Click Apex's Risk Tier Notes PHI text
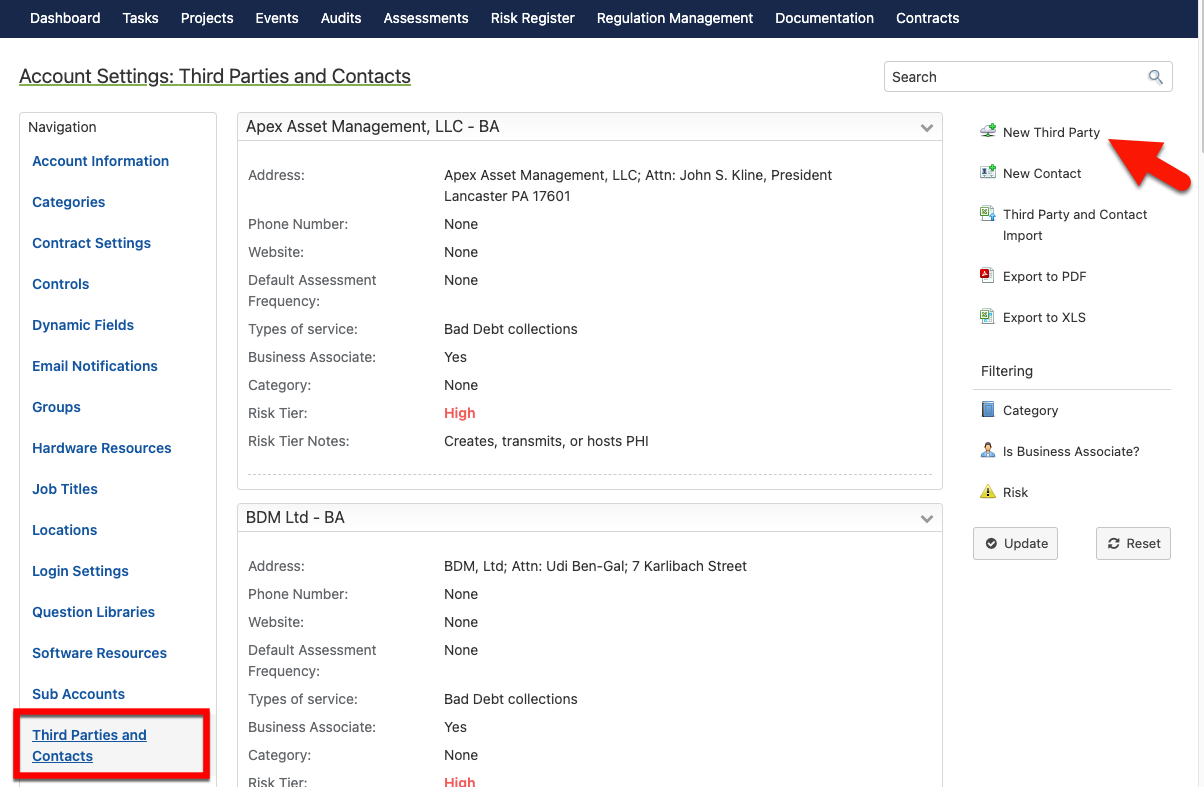Image resolution: width=1204 pixels, height=787 pixels. point(546,441)
